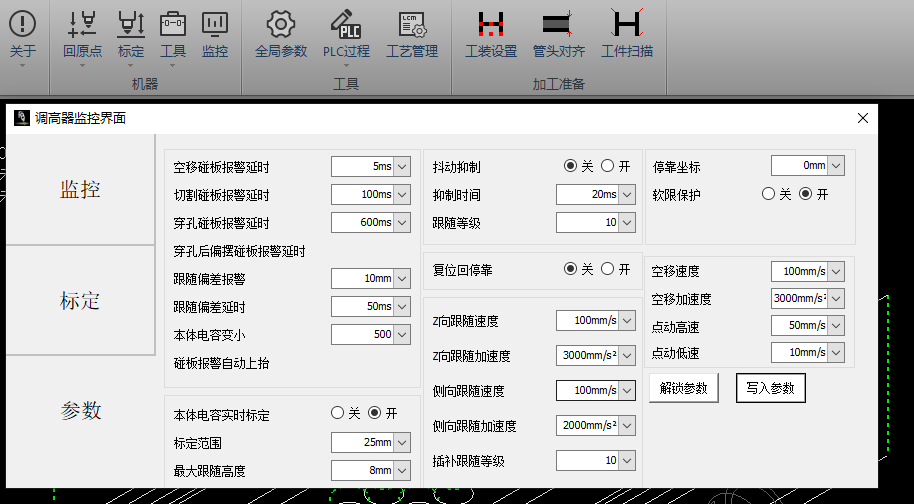Set 软限保护 to 关
914x504 pixels.
tap(768, 194)
